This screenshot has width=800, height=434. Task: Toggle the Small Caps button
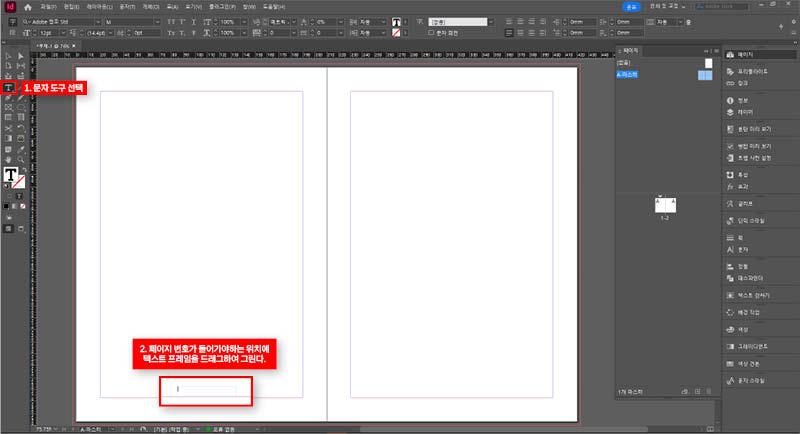click(171, 33)
